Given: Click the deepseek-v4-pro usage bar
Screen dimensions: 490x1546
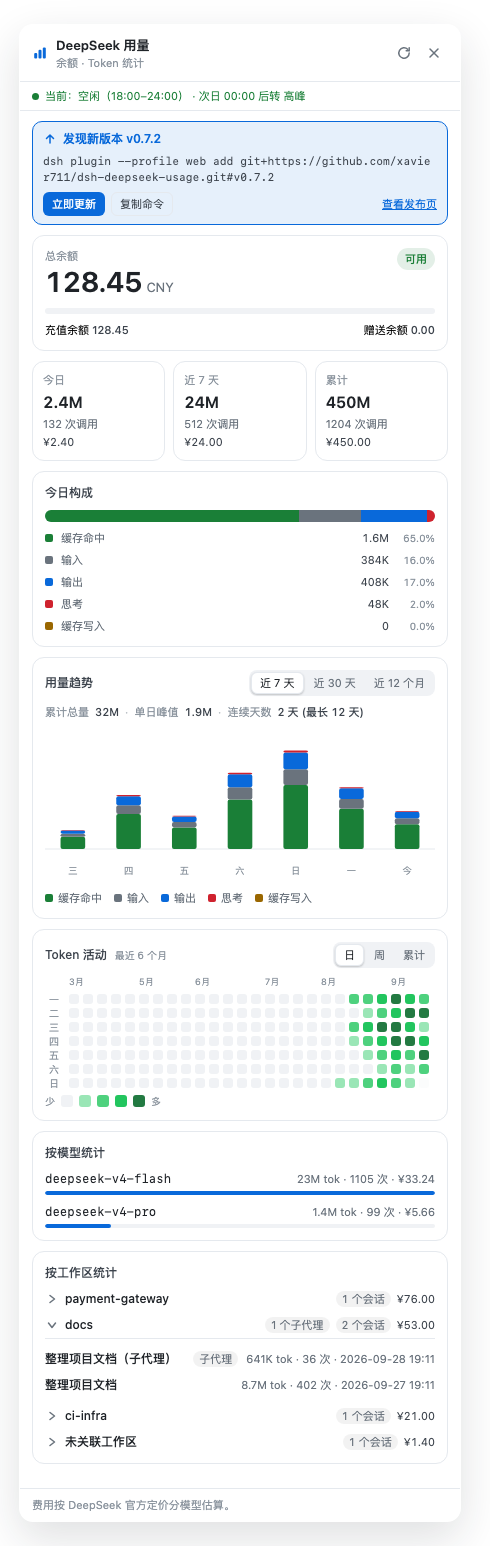Looking at the screenshot, I should coord(240,1226).
